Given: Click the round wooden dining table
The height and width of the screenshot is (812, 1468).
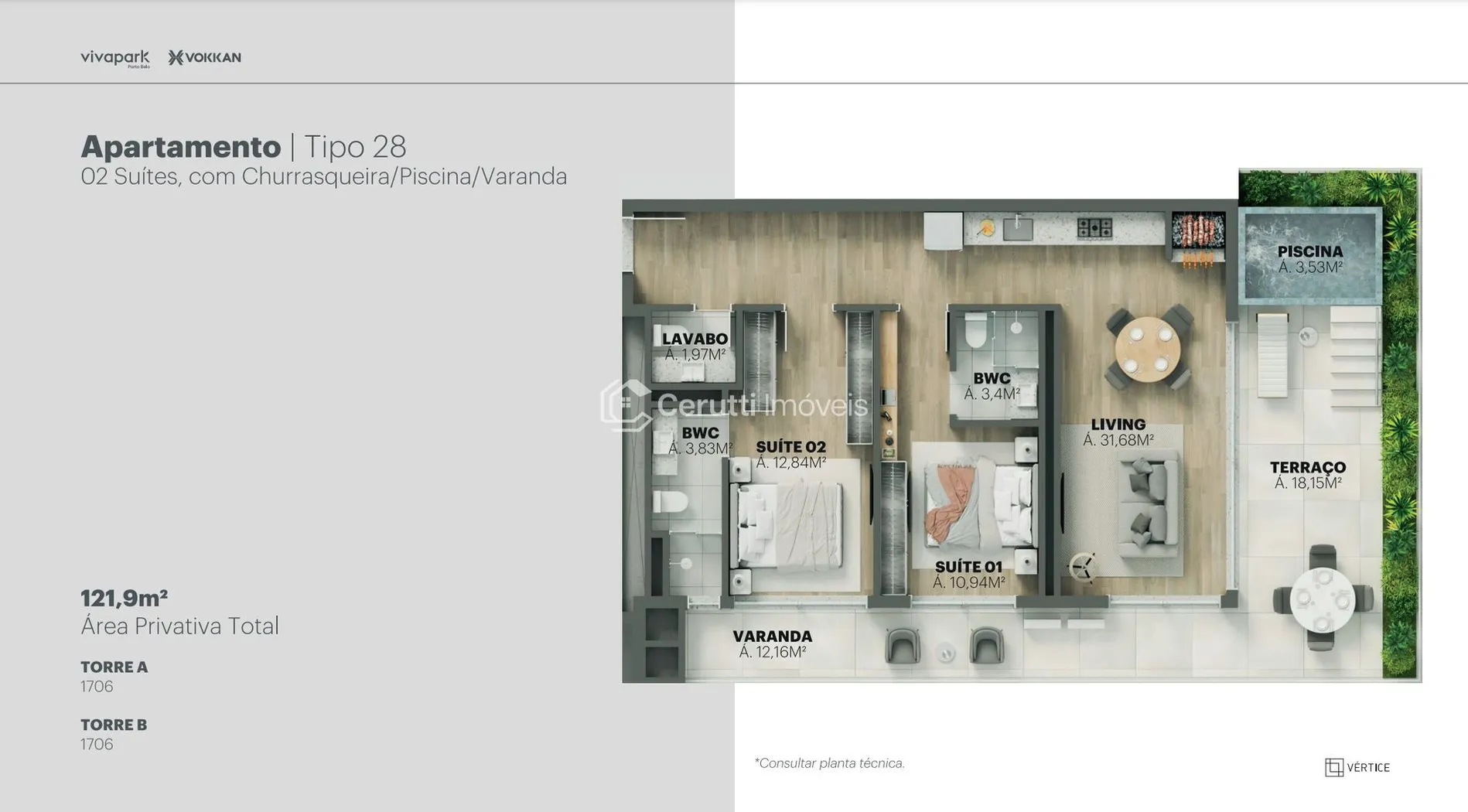Looking at the screenshot, I should [1147, 350].
